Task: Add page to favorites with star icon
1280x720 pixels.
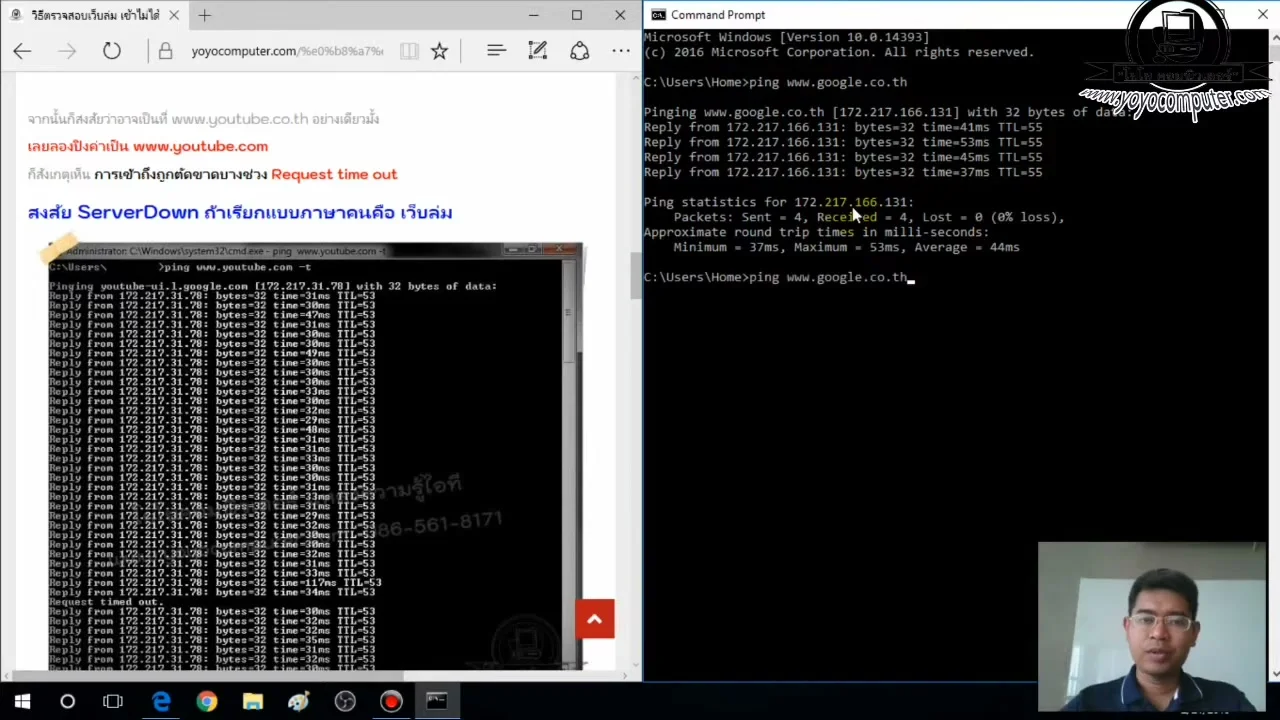Action: point(439,51)
